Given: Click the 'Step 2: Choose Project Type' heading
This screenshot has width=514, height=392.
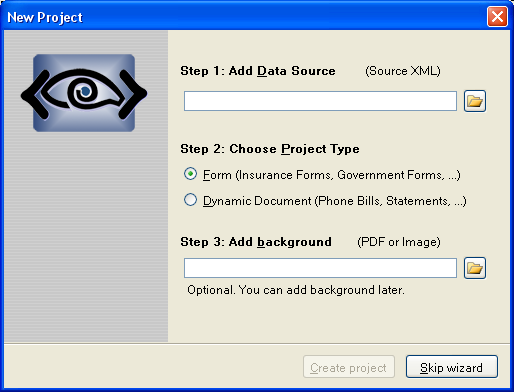Looking at the screenshot, I should [x=270, y=149].
